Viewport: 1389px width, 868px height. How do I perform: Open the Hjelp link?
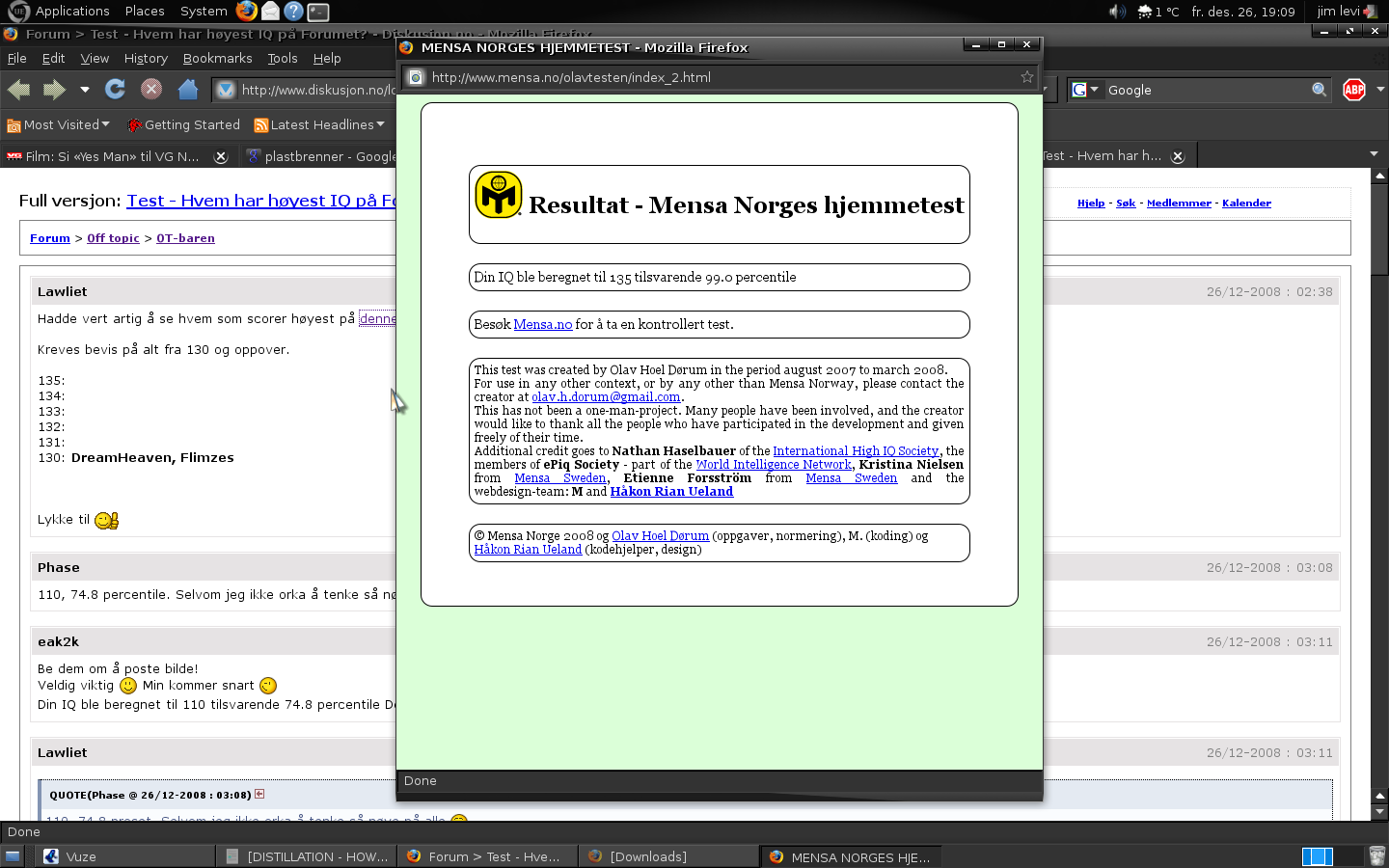[x=1091, y=203]
